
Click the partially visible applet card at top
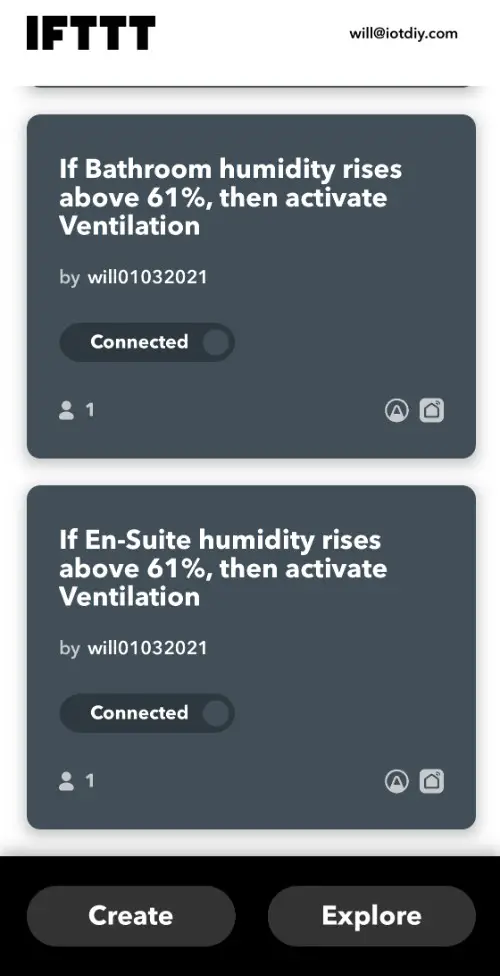[251, 84]
